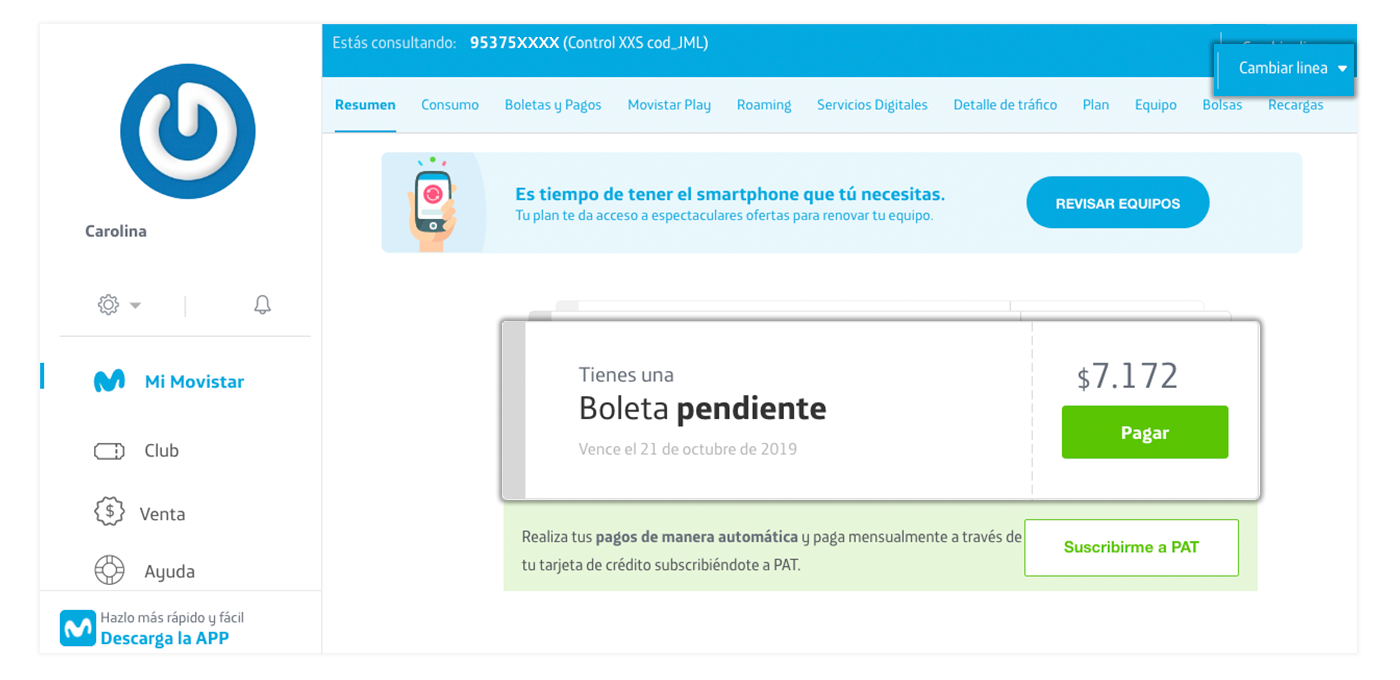Screen dimensions: 1400x680
Task: Expand the arrow next to settings gear
Action: (x=136, y=306)
